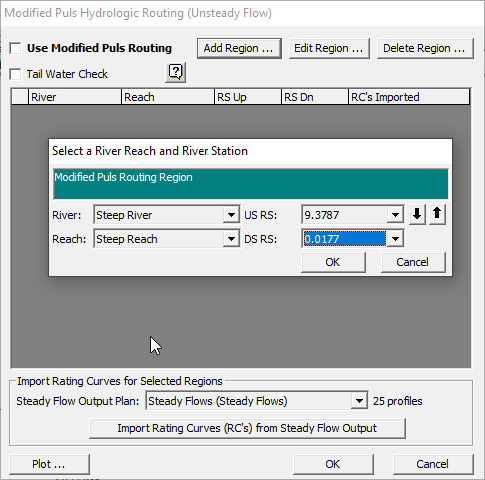Click the River column header
This screenshot has width=485, height=480.
pyautogui.click(x=75, y=97)
